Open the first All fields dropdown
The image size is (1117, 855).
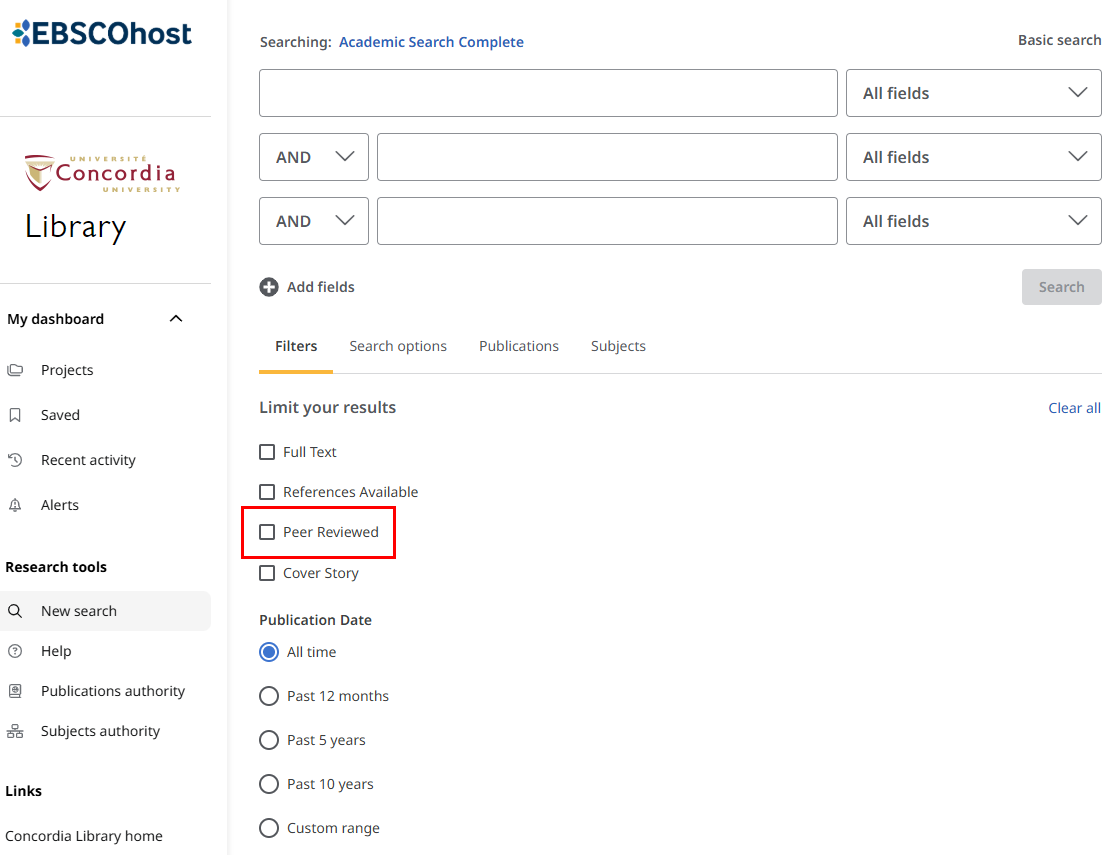(x=973, y=93)
